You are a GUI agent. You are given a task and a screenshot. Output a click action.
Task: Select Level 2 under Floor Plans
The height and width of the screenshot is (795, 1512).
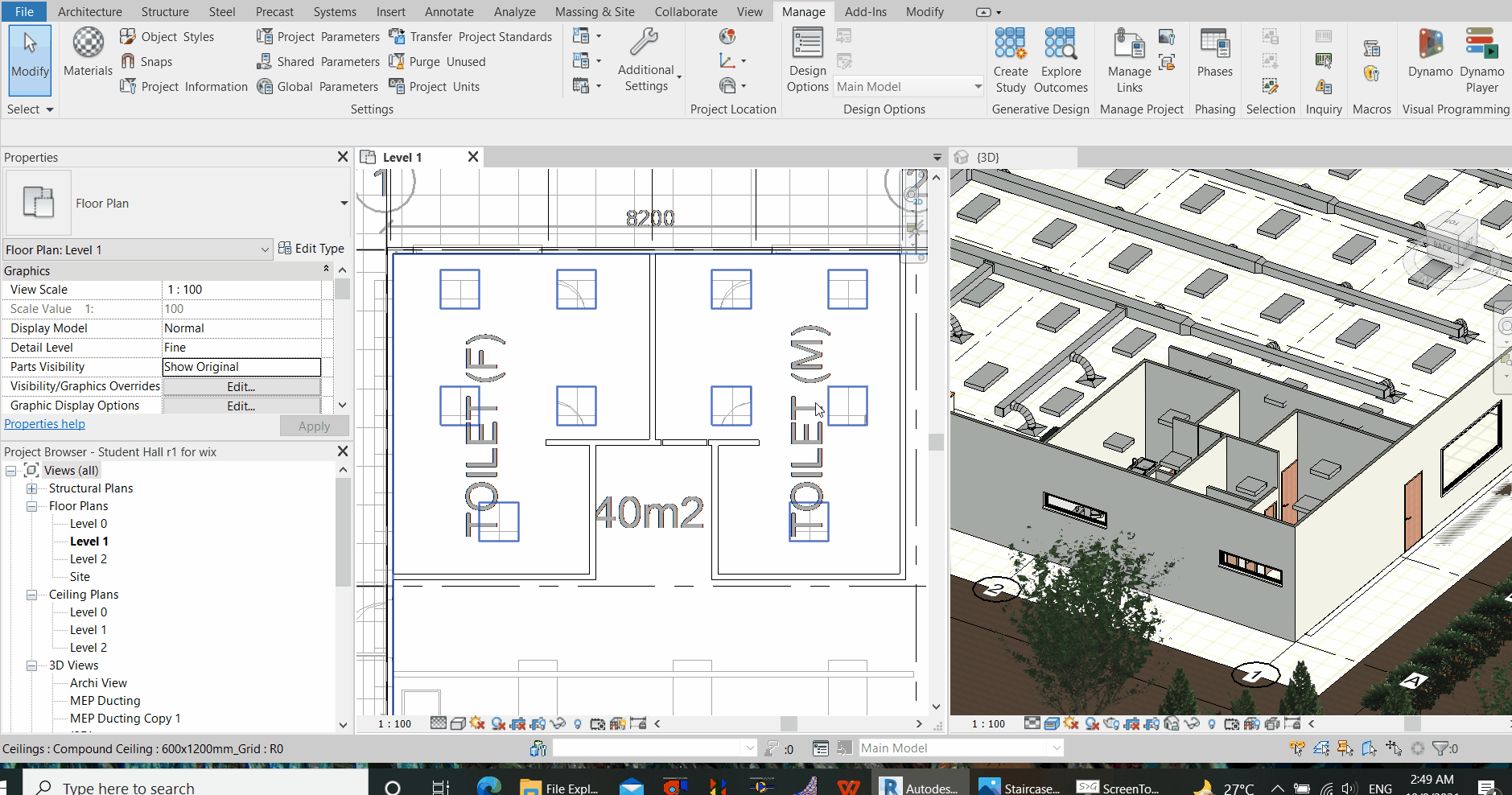[x=88, y=559]
